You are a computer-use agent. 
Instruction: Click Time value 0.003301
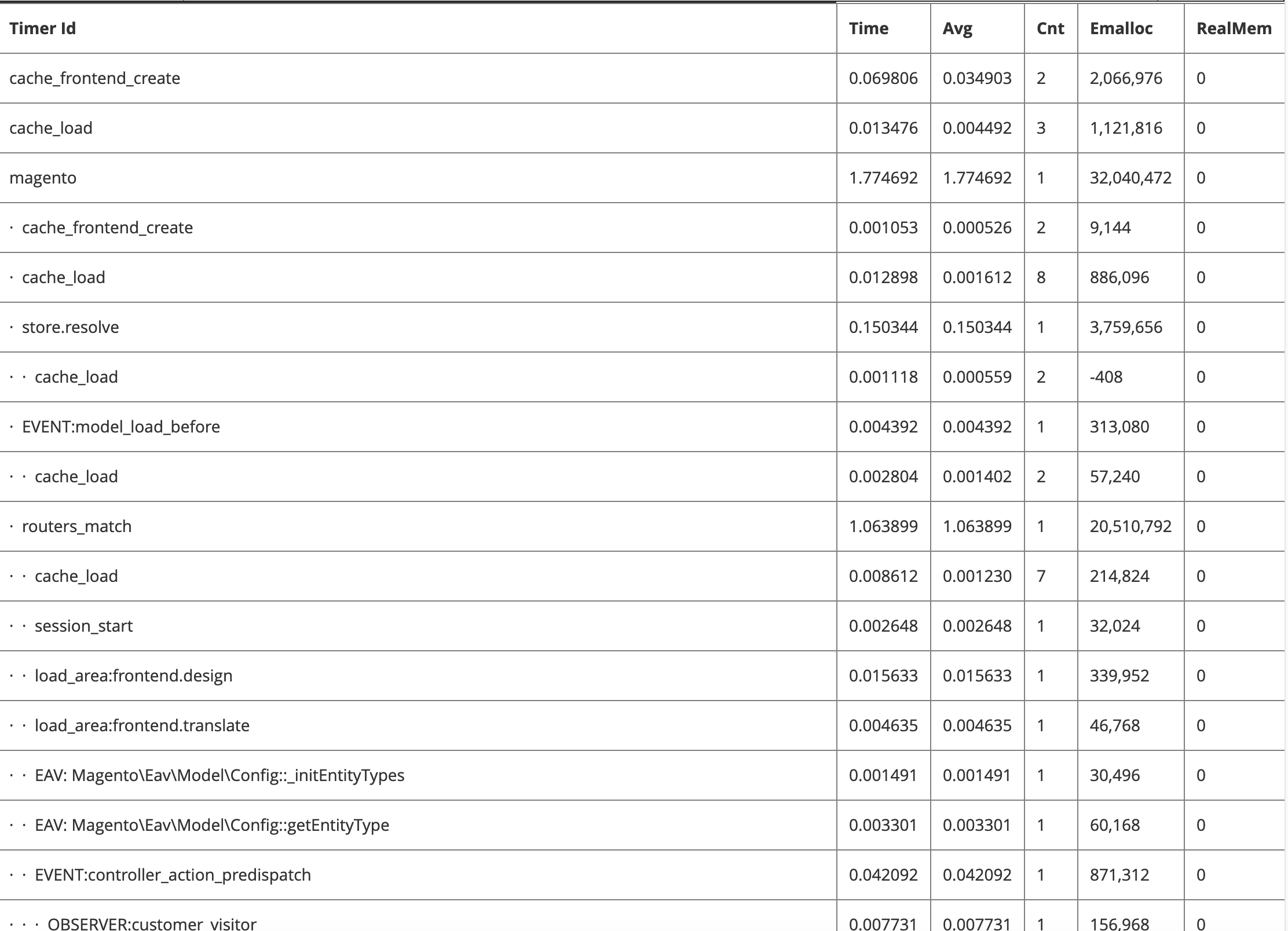point(883,825)
